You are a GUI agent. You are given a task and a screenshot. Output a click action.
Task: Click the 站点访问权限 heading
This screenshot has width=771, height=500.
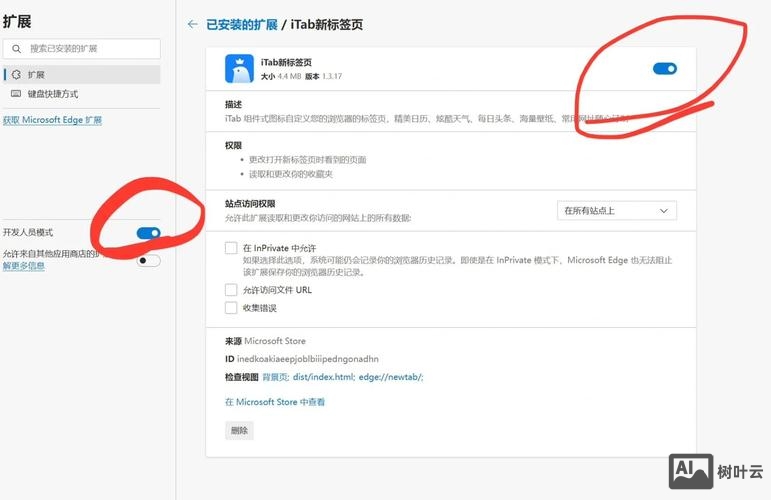[250, 204]
